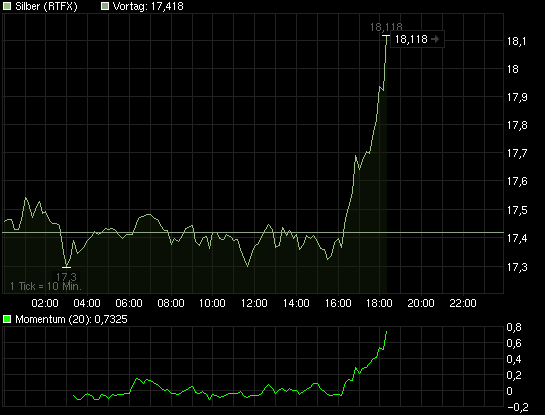Click the 10:00 time axis label
Viewport: 545px width, 415px height.
click(x=212, y=303)
